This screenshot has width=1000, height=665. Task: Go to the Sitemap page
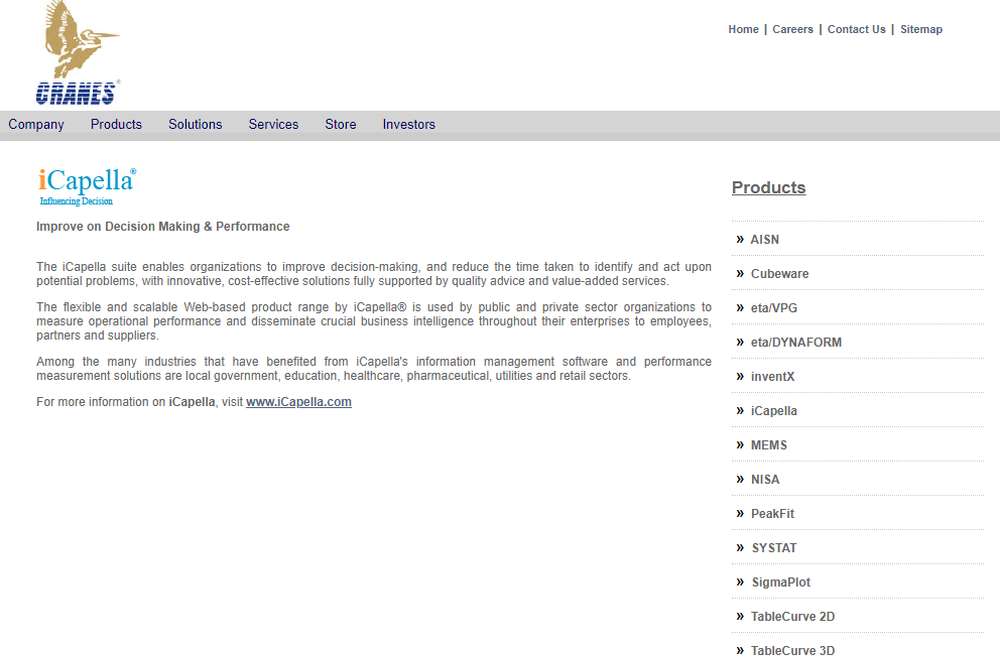(x=921, y=29)
